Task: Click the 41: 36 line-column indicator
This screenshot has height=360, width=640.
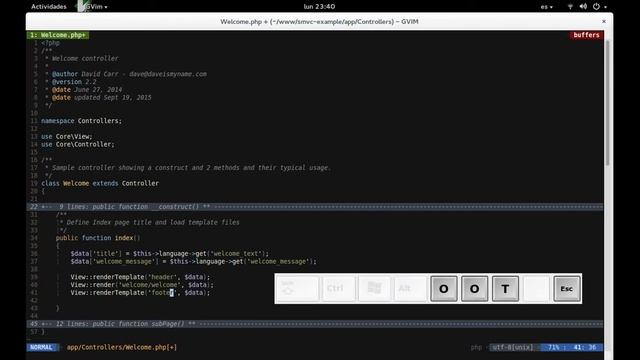Action: pyautogui.click(x=585, y=347)
